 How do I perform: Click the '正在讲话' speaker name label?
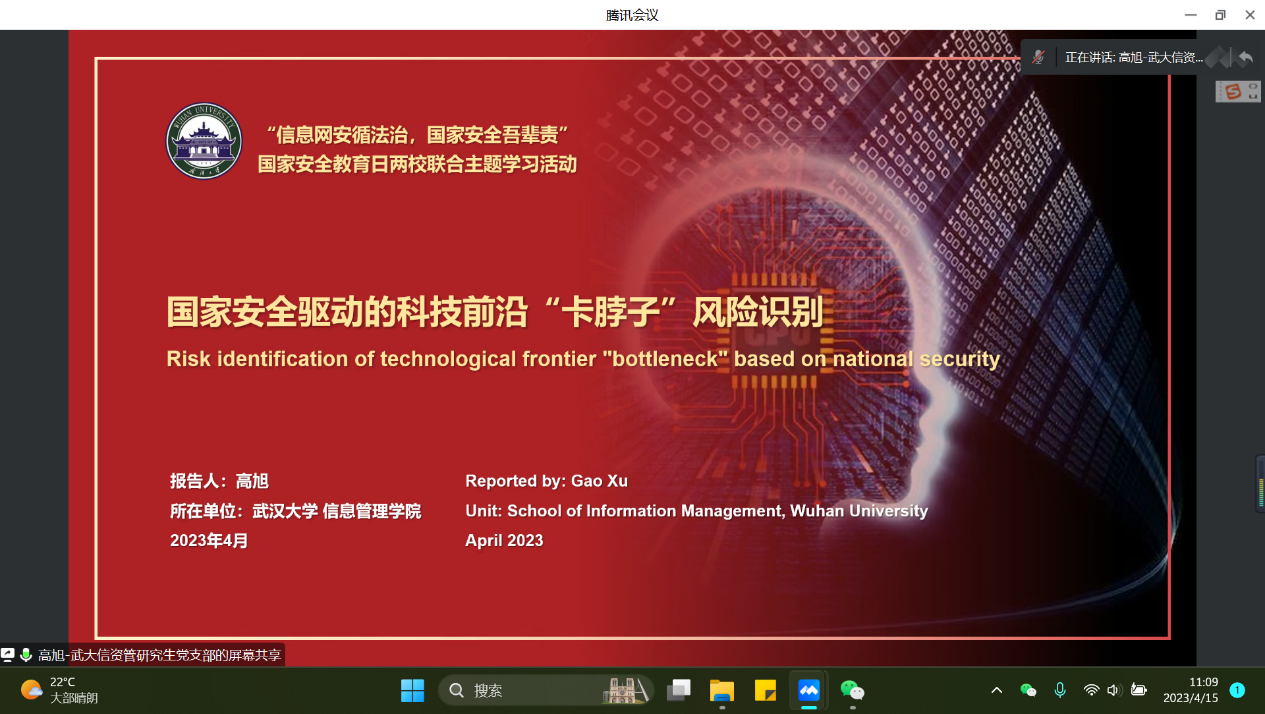1133,58
